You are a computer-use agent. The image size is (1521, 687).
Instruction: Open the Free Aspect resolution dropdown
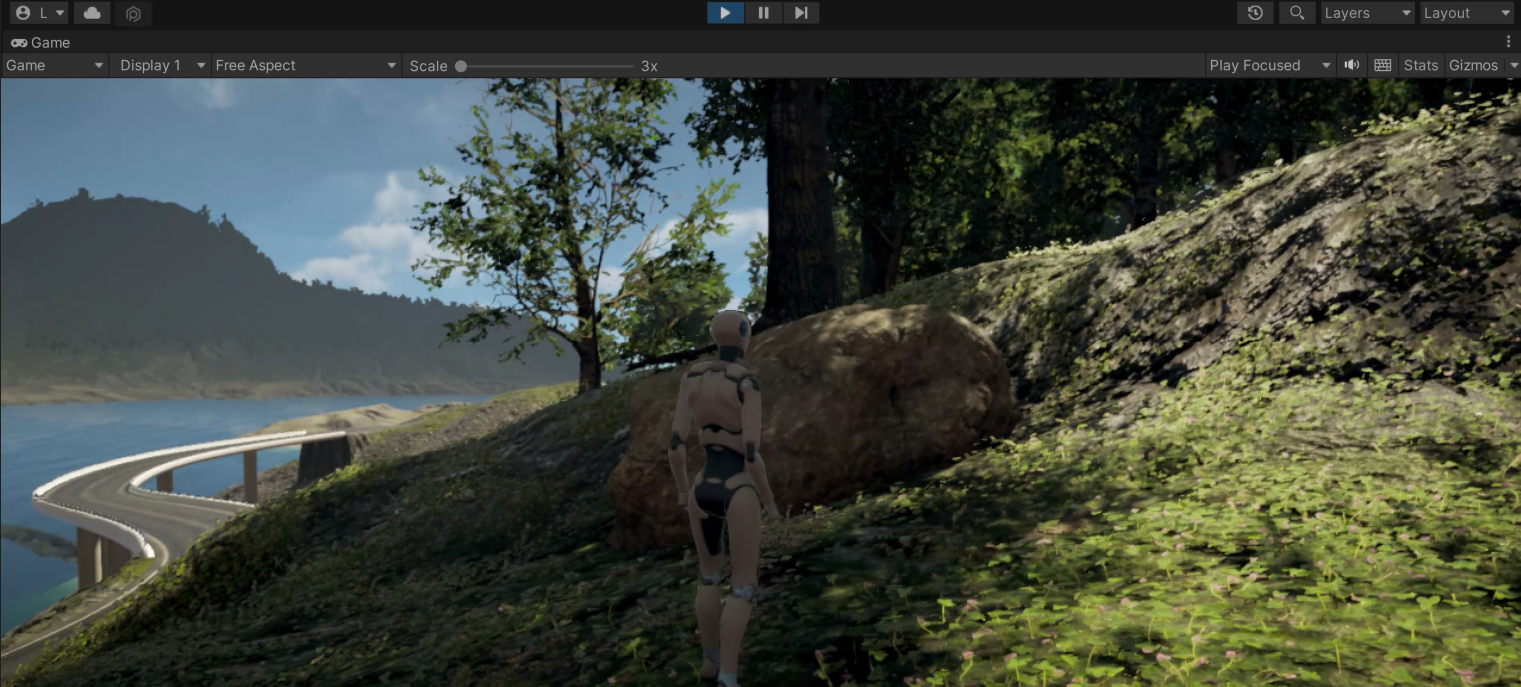coord(306,65)
